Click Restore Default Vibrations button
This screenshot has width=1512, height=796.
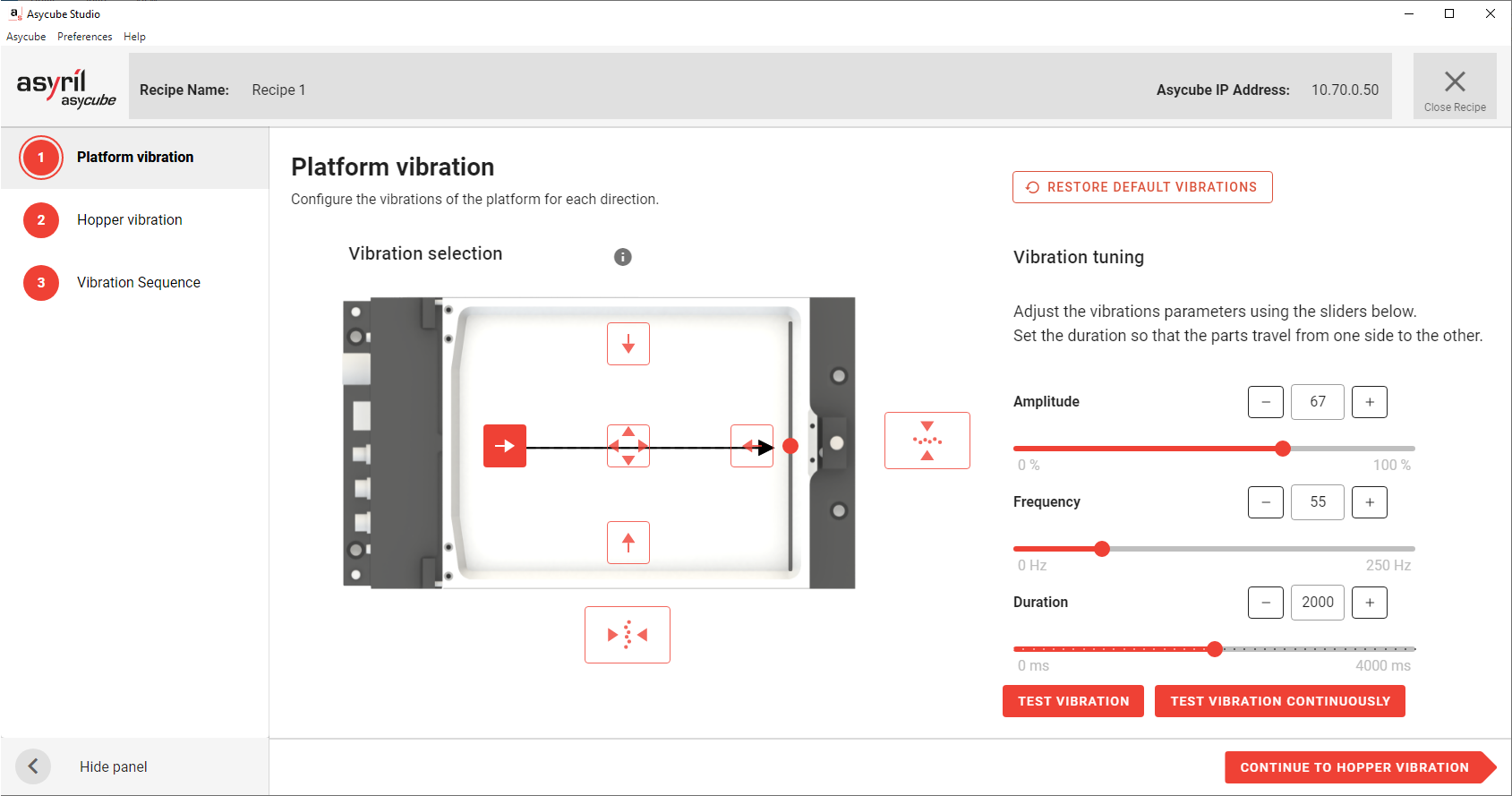point(1142,187)
